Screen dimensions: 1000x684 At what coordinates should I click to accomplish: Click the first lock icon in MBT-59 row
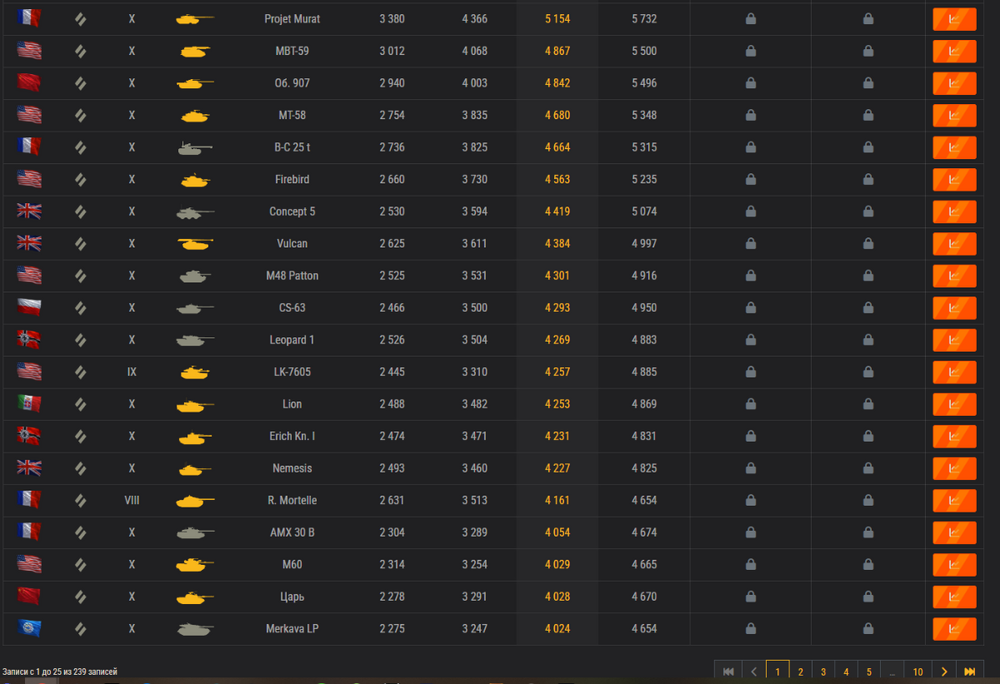(751, 51)
